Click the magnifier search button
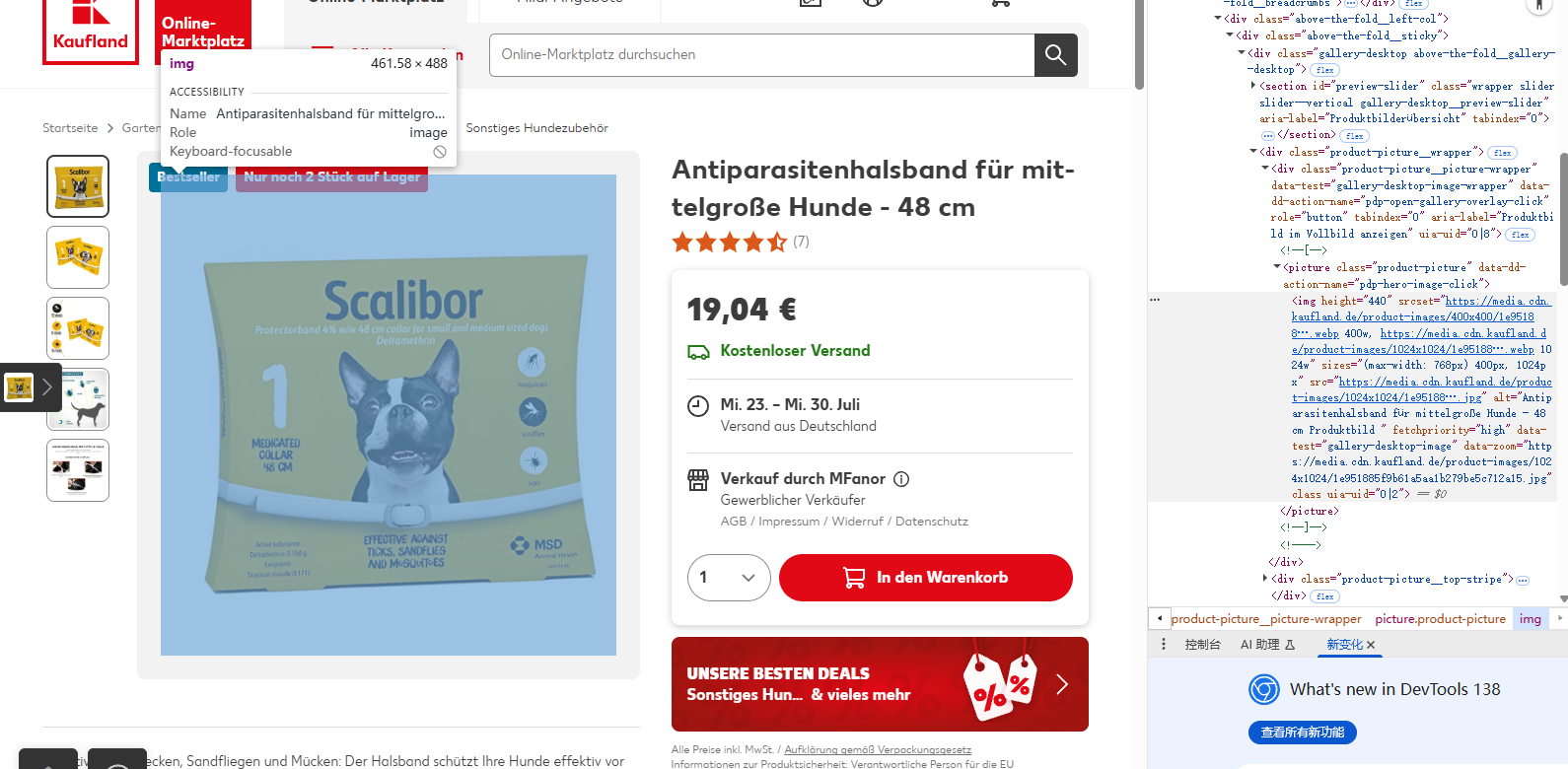 1055,55
